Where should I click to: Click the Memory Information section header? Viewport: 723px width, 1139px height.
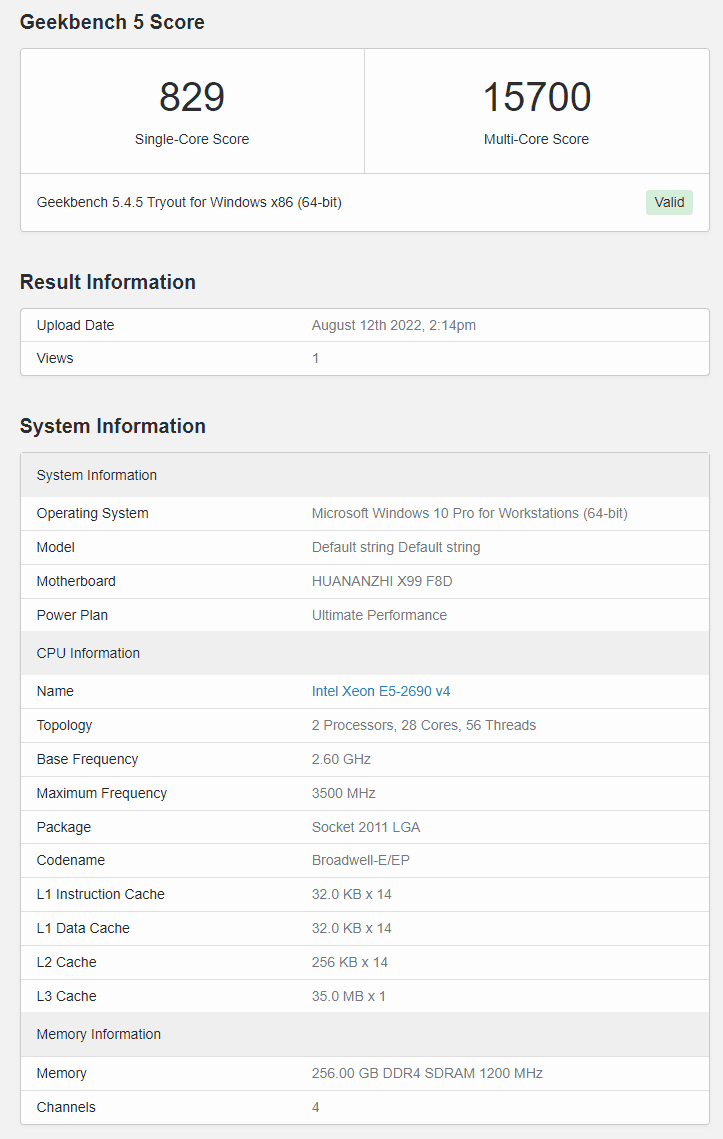tap(98, 1034)
